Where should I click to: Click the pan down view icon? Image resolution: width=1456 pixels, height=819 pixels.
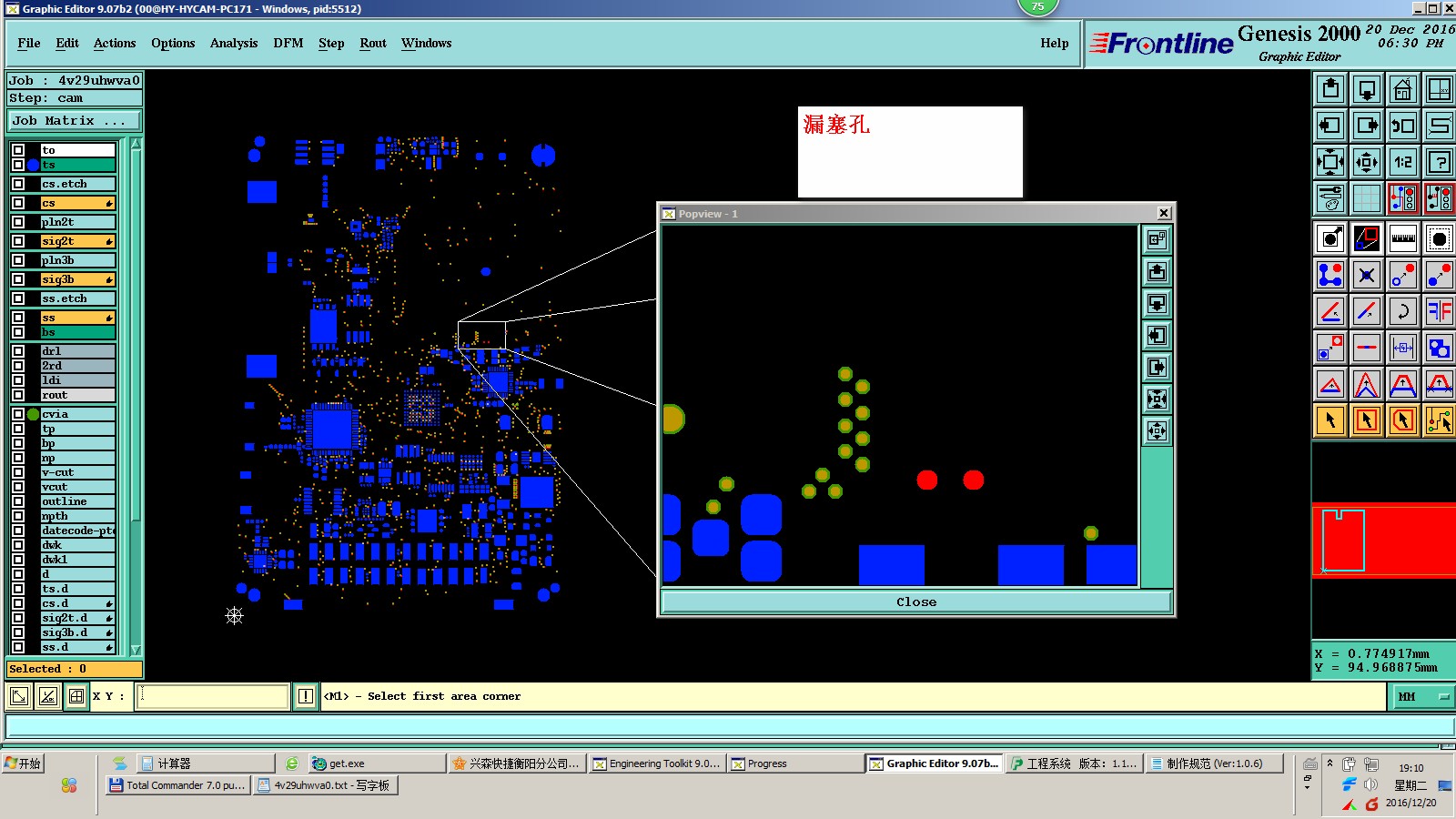coord(1367,89)
